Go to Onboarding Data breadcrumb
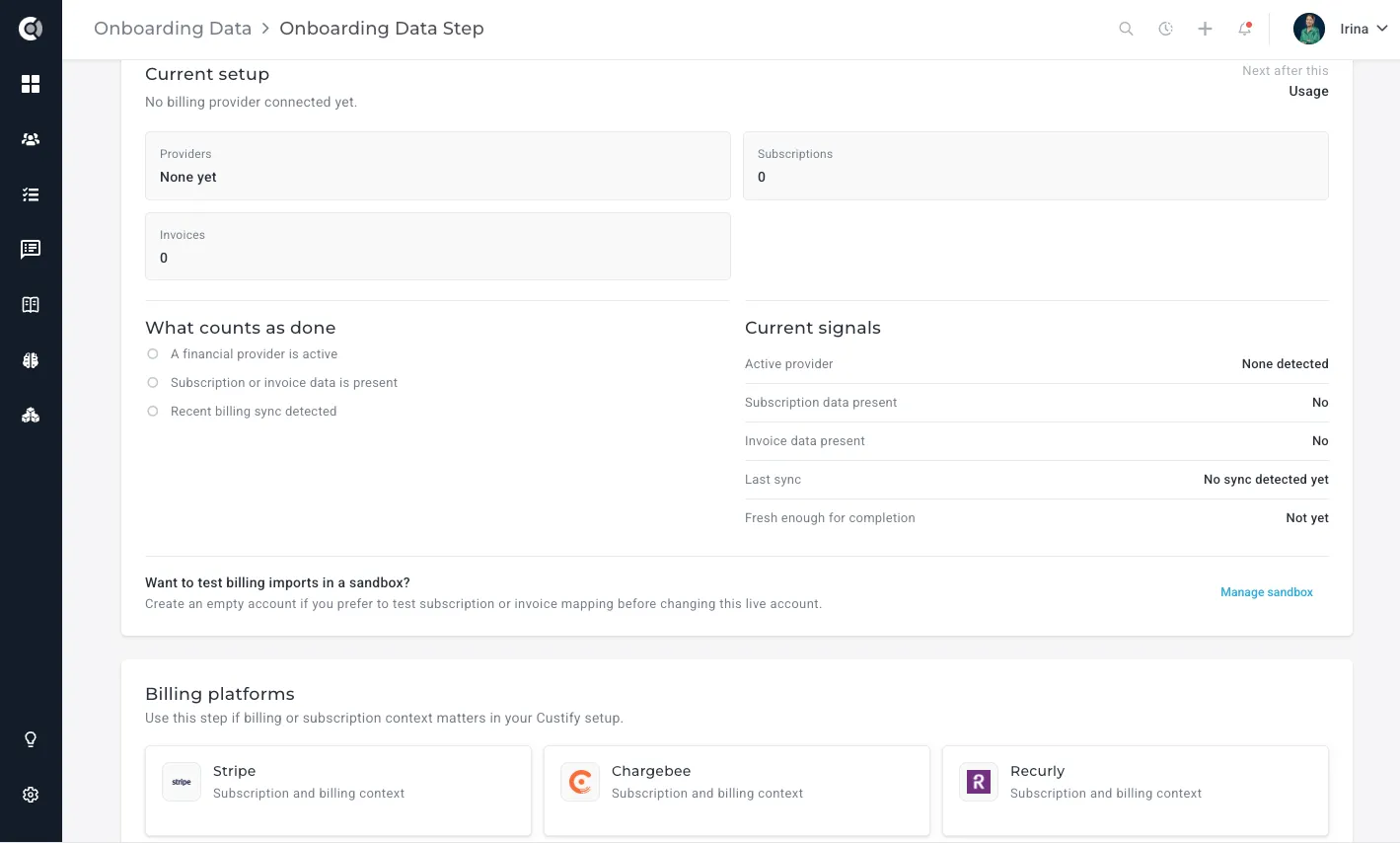The width and height of the screenshot is (1400, 843). [x=173, y=29]
